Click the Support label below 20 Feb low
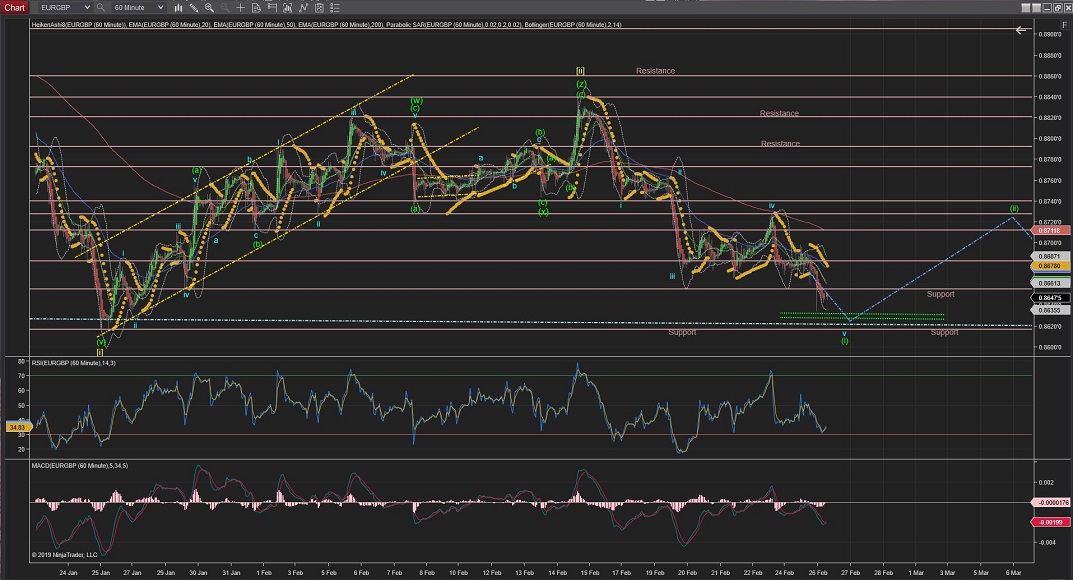The image size is (1073, 580). 682,332
